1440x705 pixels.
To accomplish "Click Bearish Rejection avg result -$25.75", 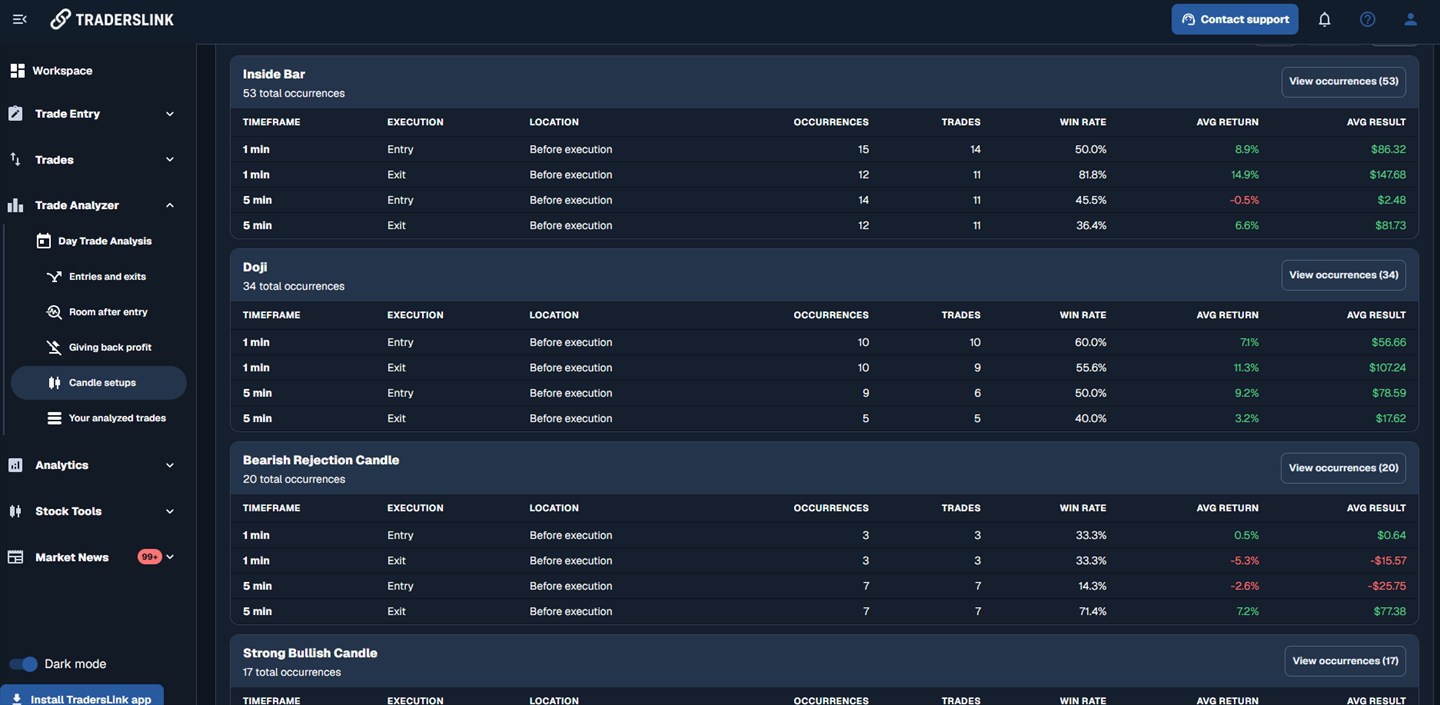I will point(1387,586).
